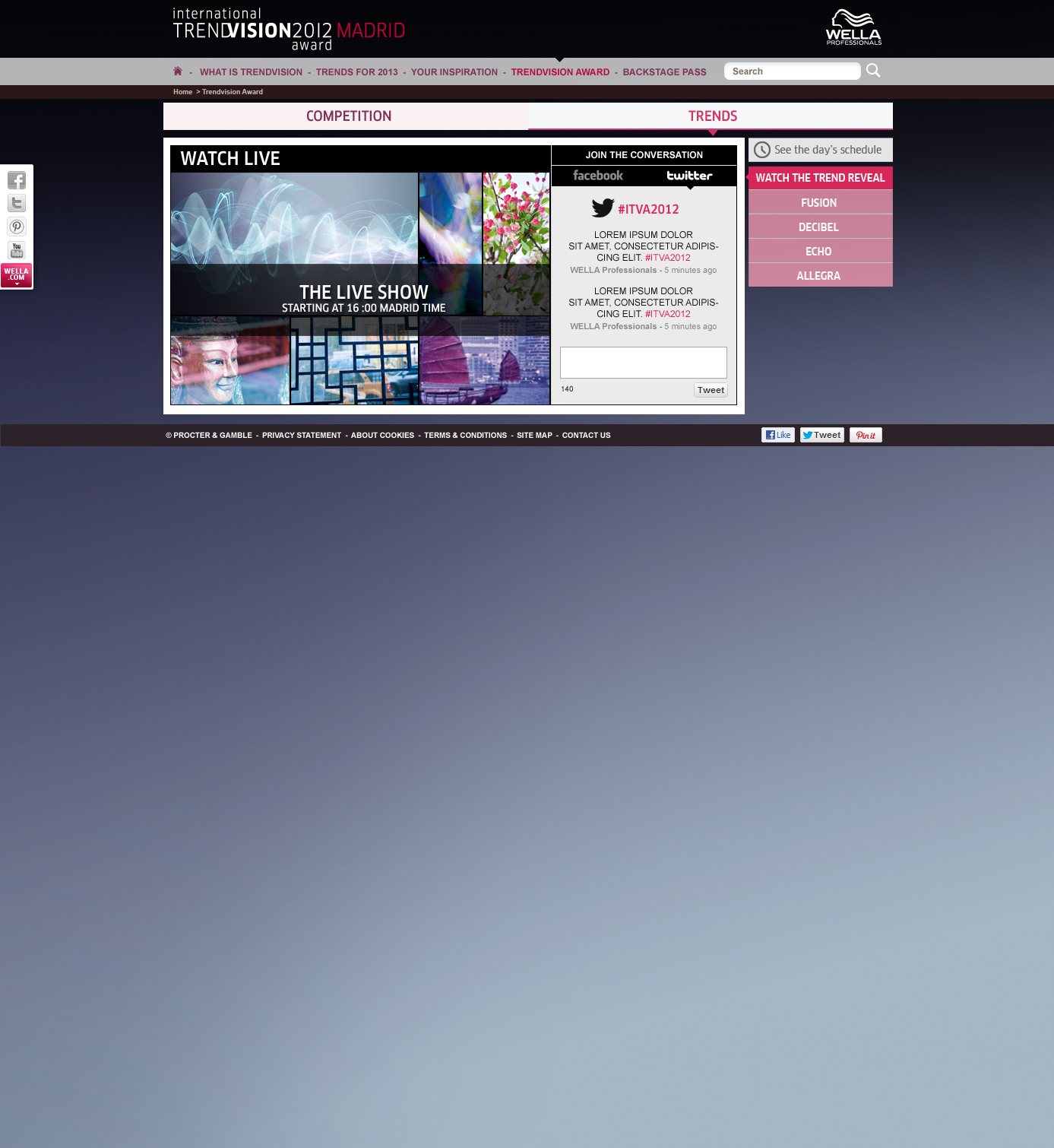1054x1148 pixels.
Task: Click Trendvision Award breadcrumb
Action: pyautogui.click(x=233, y=92)
